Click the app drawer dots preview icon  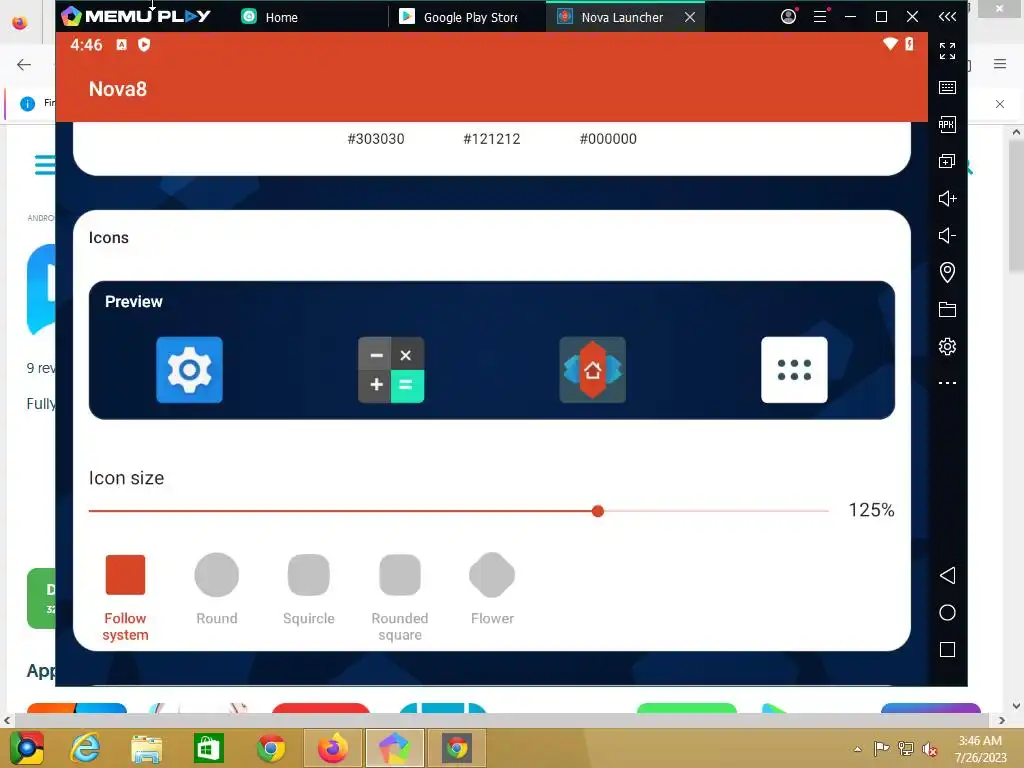click(x=794, y=370)
